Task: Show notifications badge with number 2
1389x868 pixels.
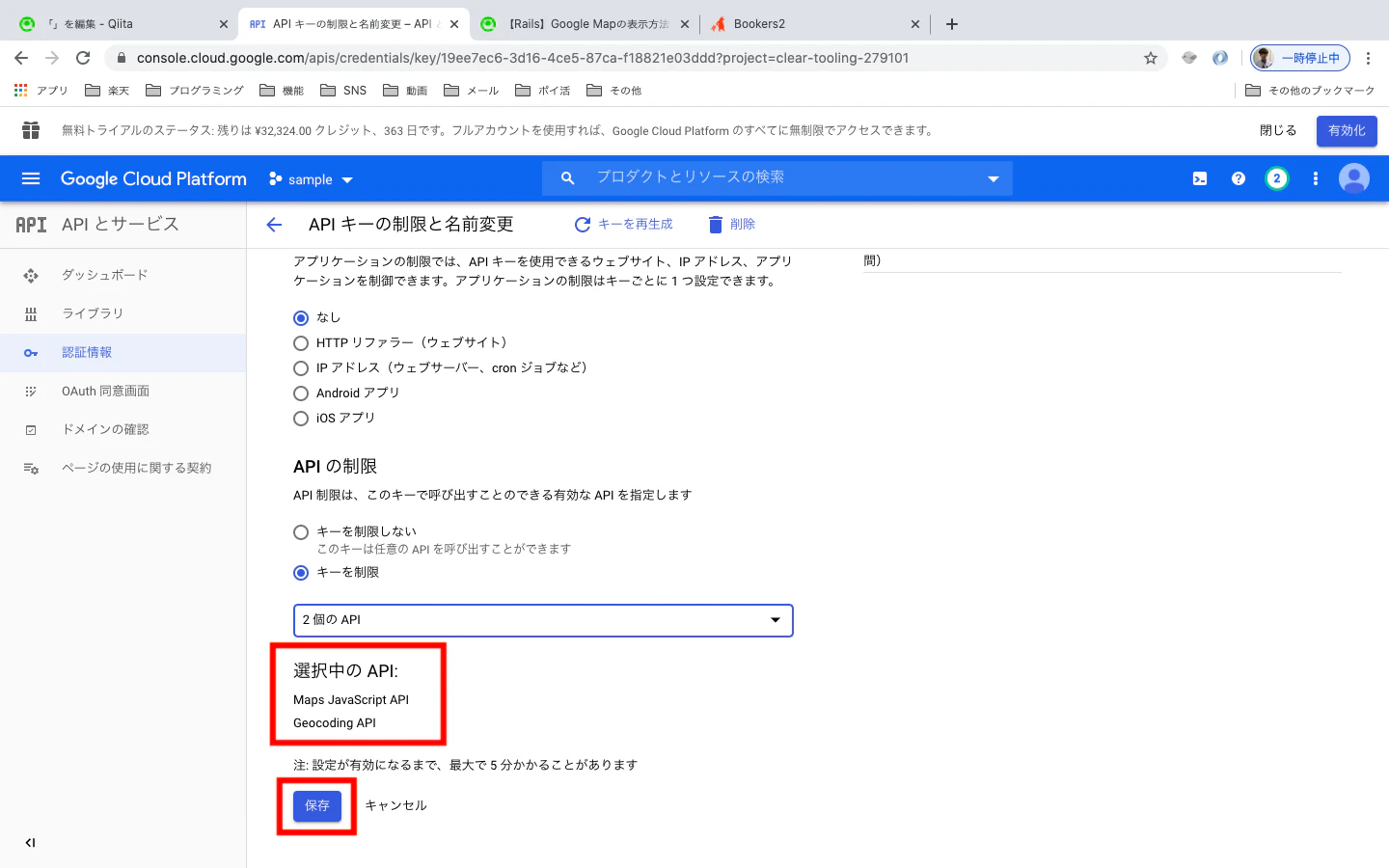Action: coord(1277,178)
